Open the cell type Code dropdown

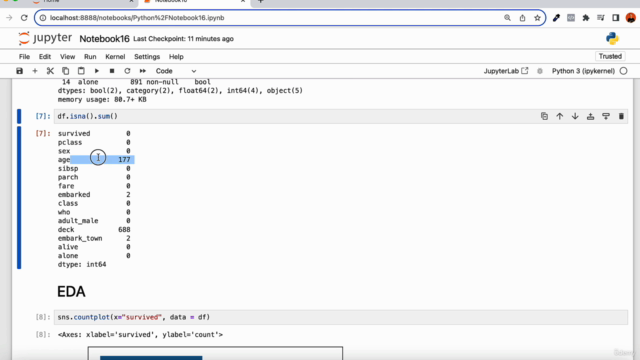coord(176,71)
